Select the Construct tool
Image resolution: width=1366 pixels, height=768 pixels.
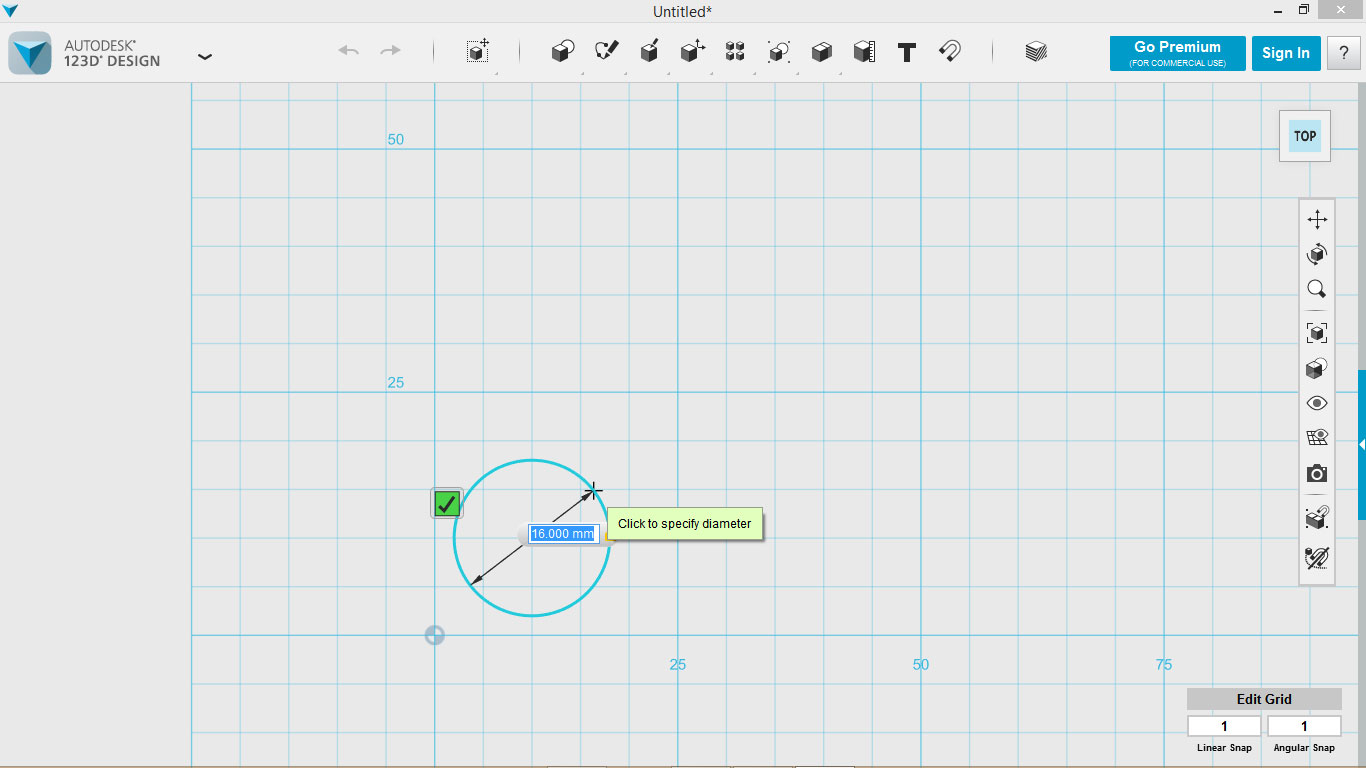(649, 52)
